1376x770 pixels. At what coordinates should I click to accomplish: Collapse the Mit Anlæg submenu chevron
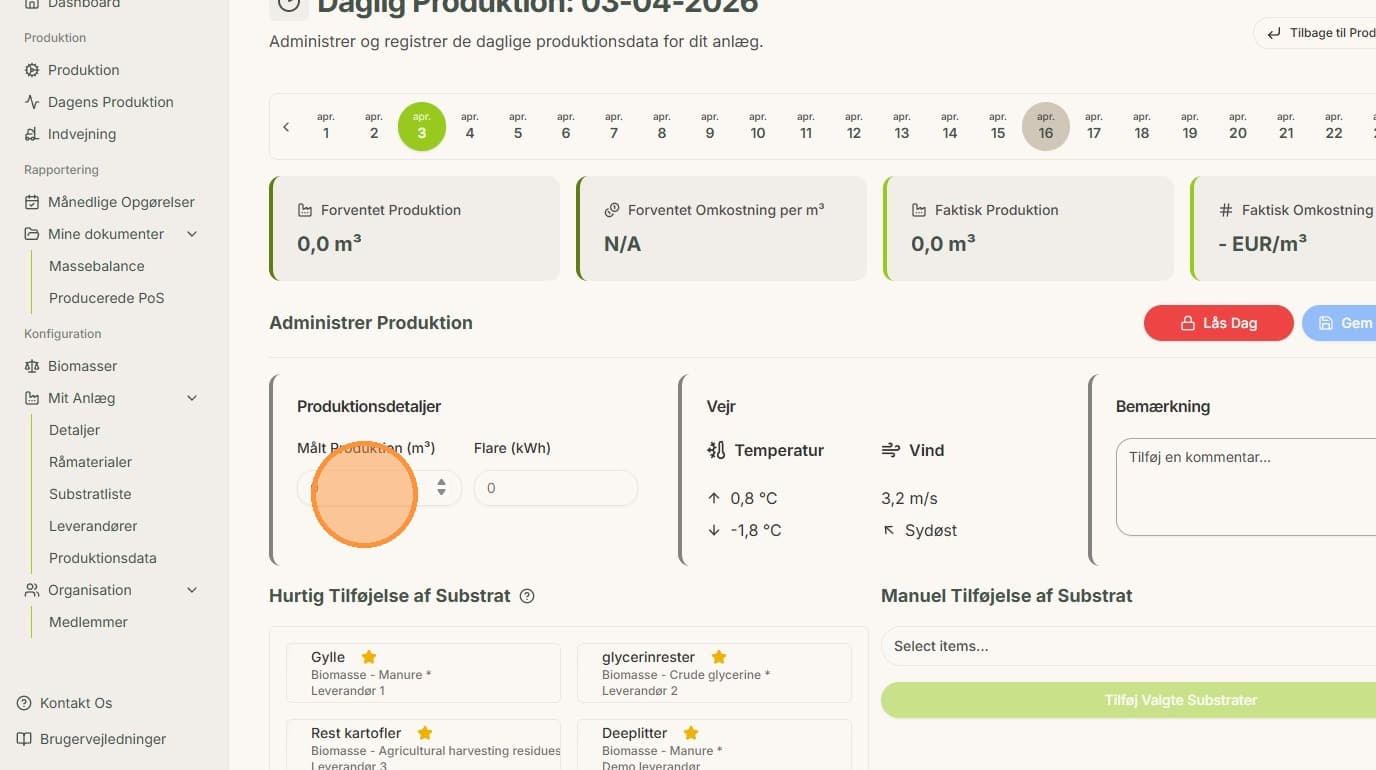[x=192, y=398]
